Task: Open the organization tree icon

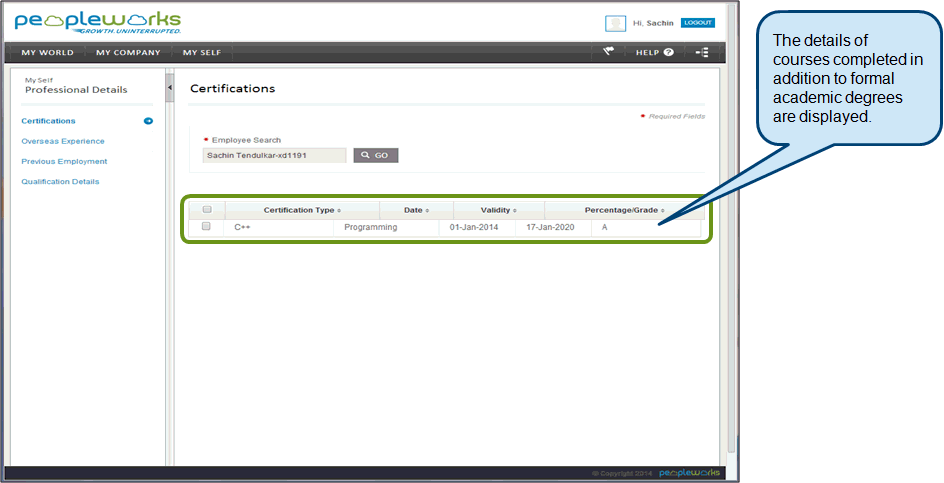Action: [702, 52]
